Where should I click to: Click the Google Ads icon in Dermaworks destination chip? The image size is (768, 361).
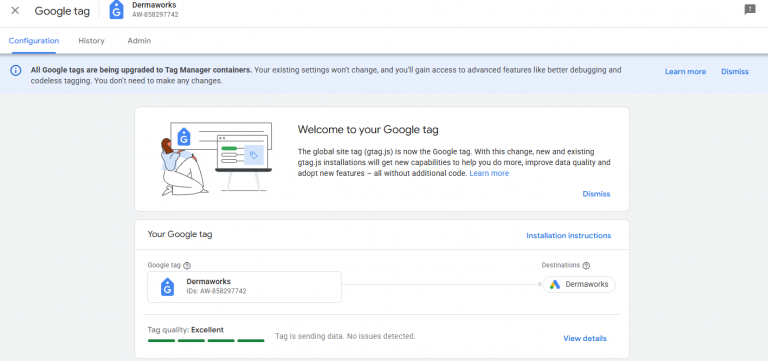coord(554,285)
